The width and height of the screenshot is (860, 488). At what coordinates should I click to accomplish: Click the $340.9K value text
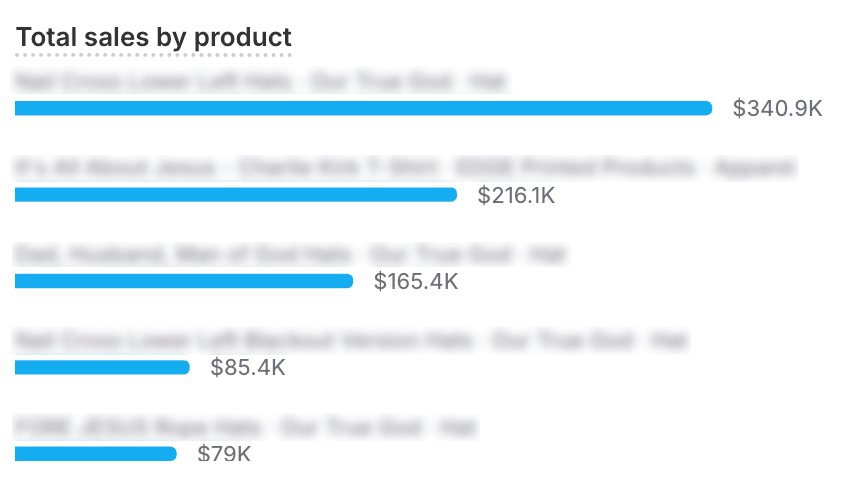coord(777,109)
